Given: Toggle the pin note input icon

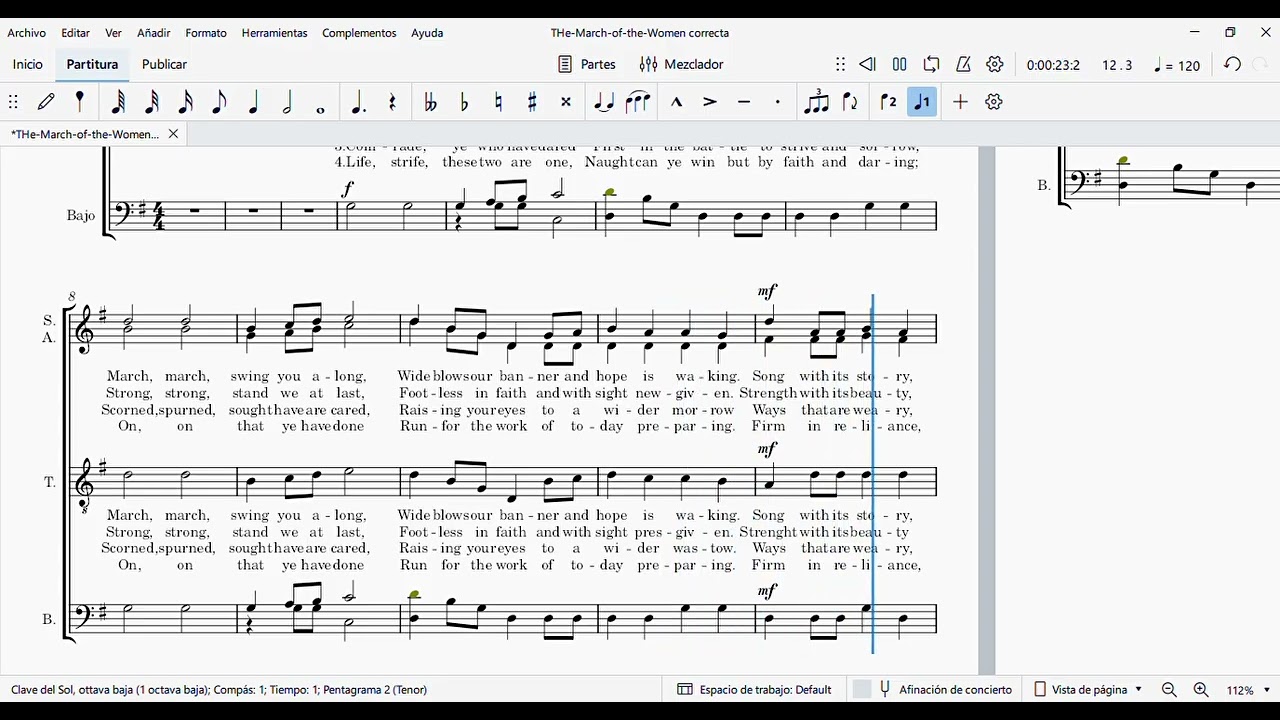Looking at the screenshot, I should (80, 102).
